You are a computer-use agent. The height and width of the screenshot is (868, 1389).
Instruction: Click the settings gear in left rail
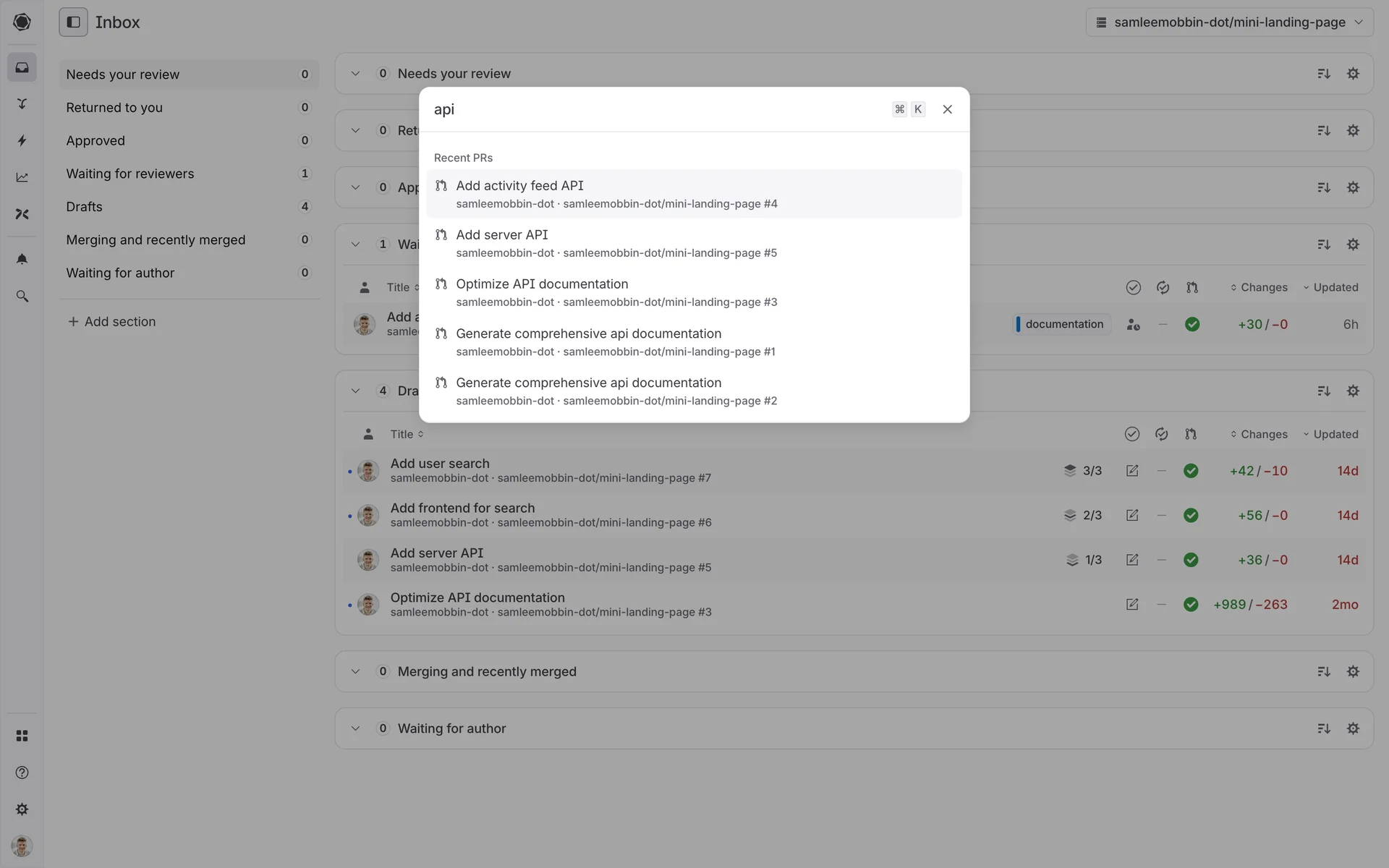click(22, 809)
